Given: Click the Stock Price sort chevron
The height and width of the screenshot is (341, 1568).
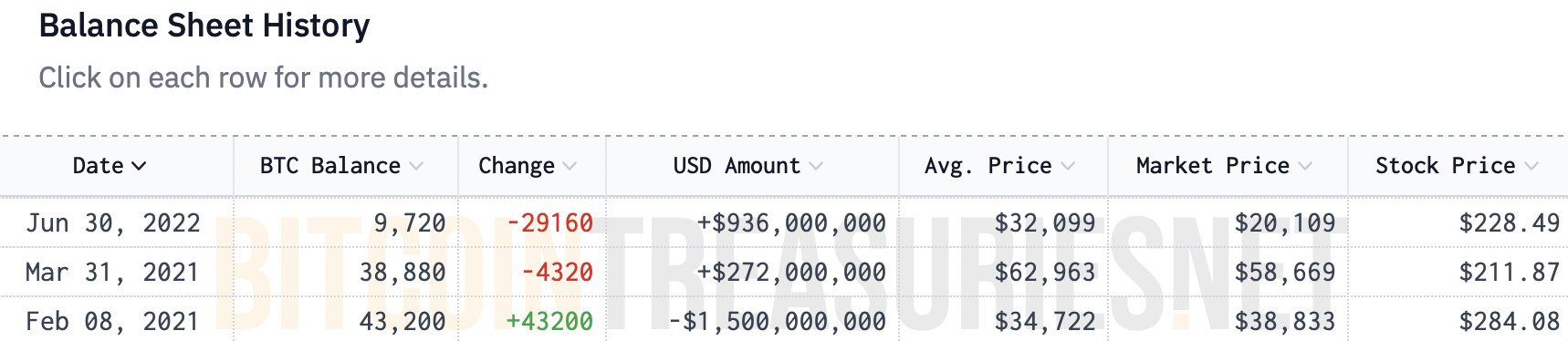Looking at the screenshot, I should click(1531, 166).
